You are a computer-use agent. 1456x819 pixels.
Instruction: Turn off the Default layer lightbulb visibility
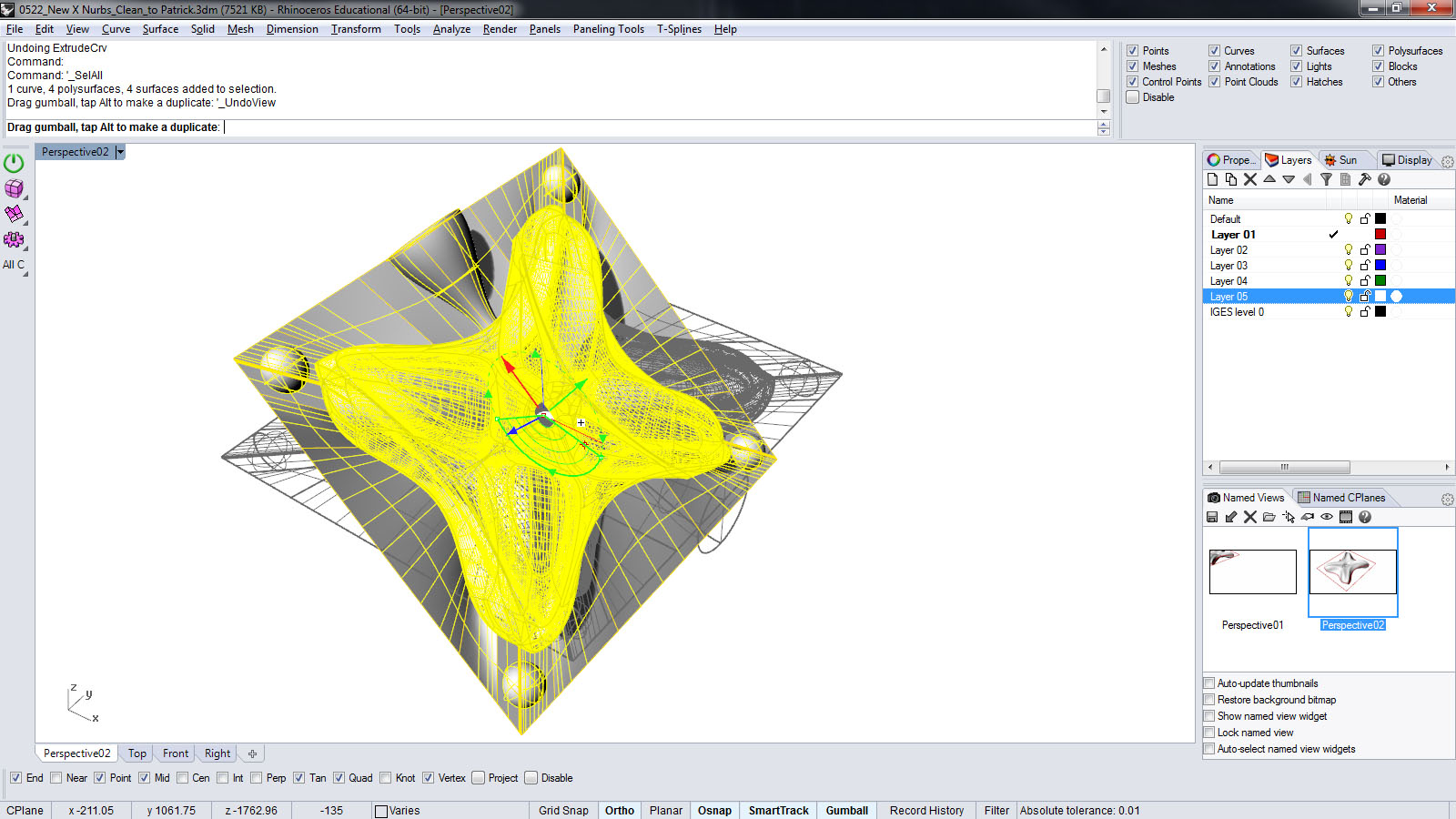(1349, 218)
